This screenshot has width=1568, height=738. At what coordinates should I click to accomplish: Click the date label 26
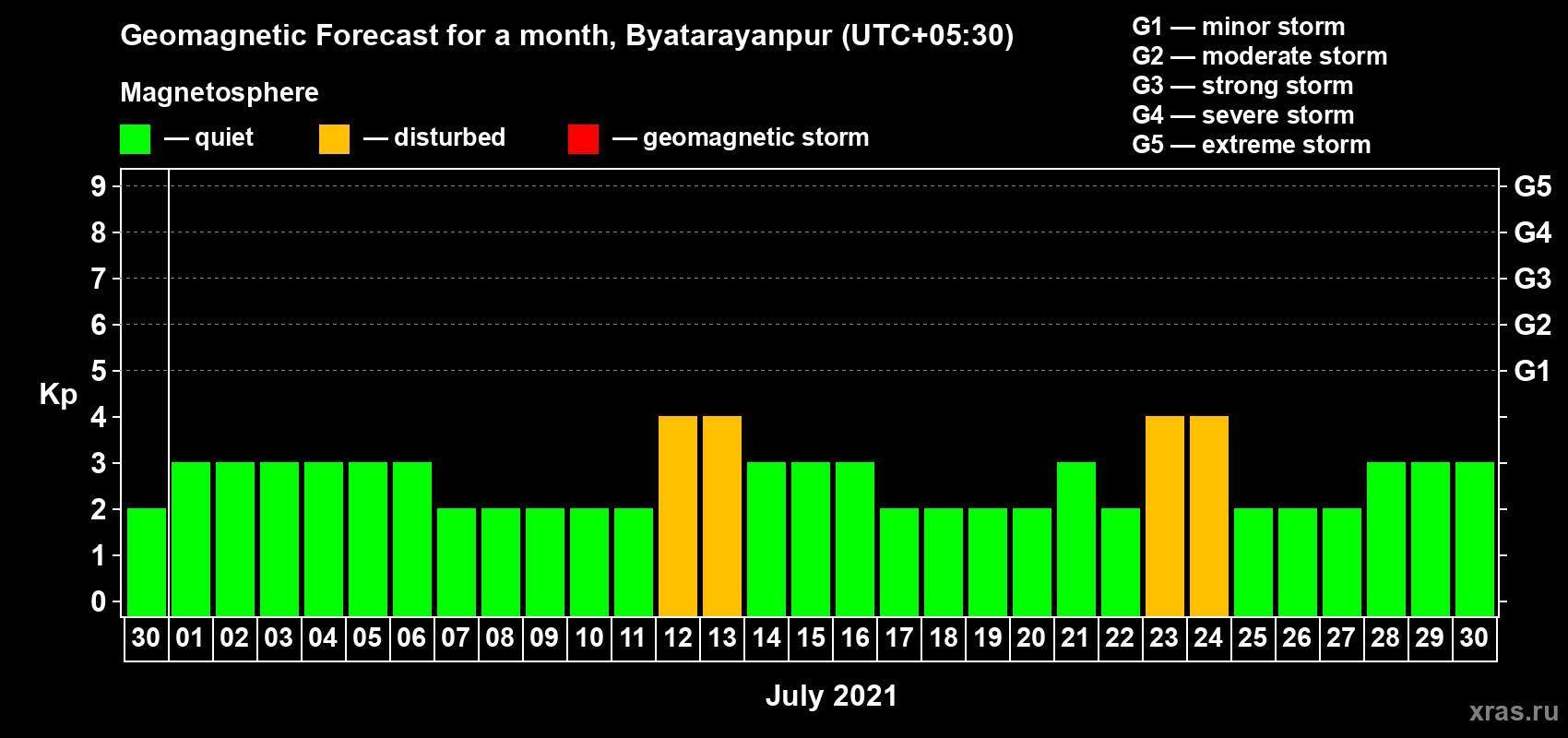pyautogui.click(x=1297, y=637)
